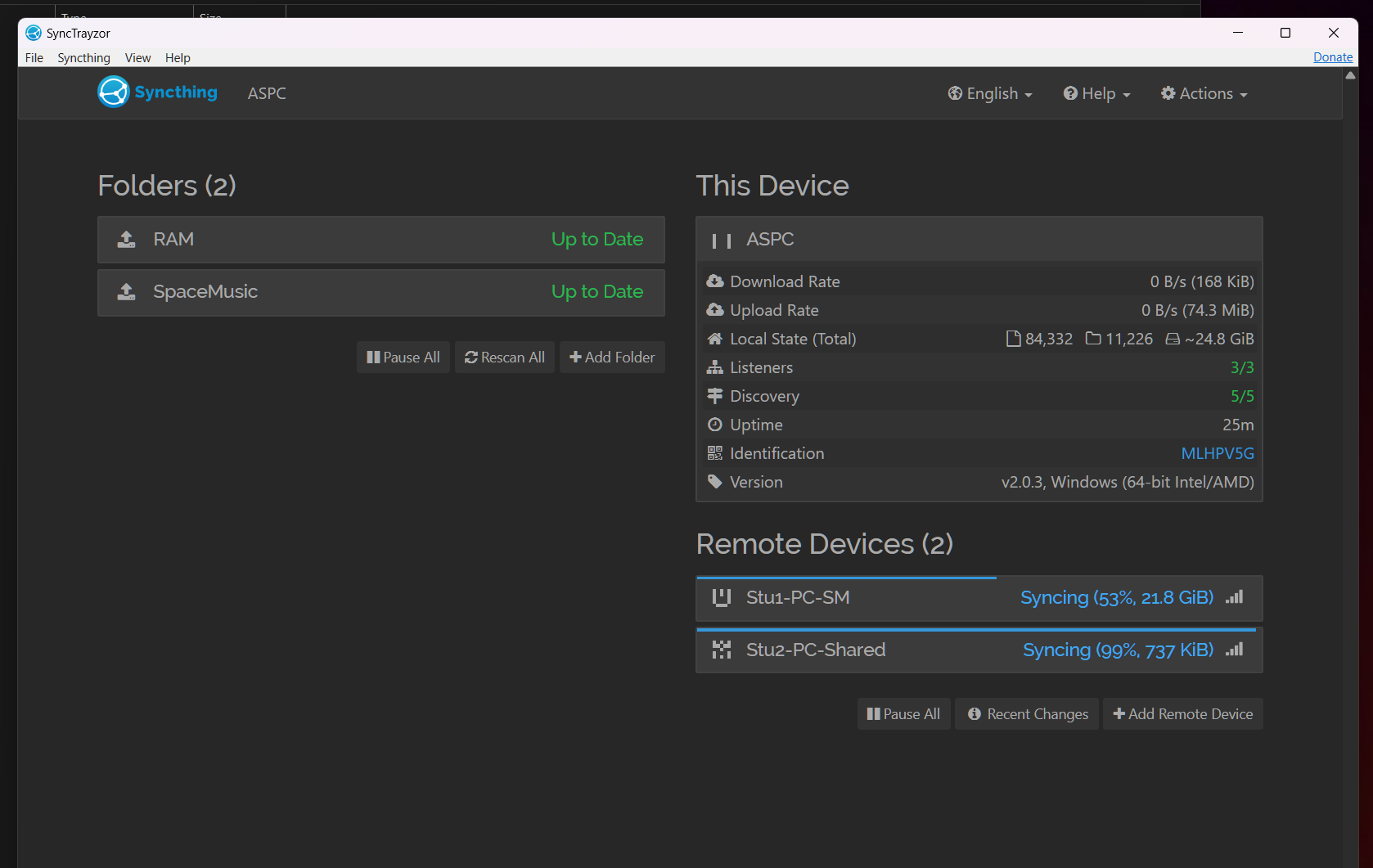Image resolution: width=1373 pixels, height=868 pixels.
Task: Click the Stu1-PC-SM sync progress bar
Action: (846, 578)
